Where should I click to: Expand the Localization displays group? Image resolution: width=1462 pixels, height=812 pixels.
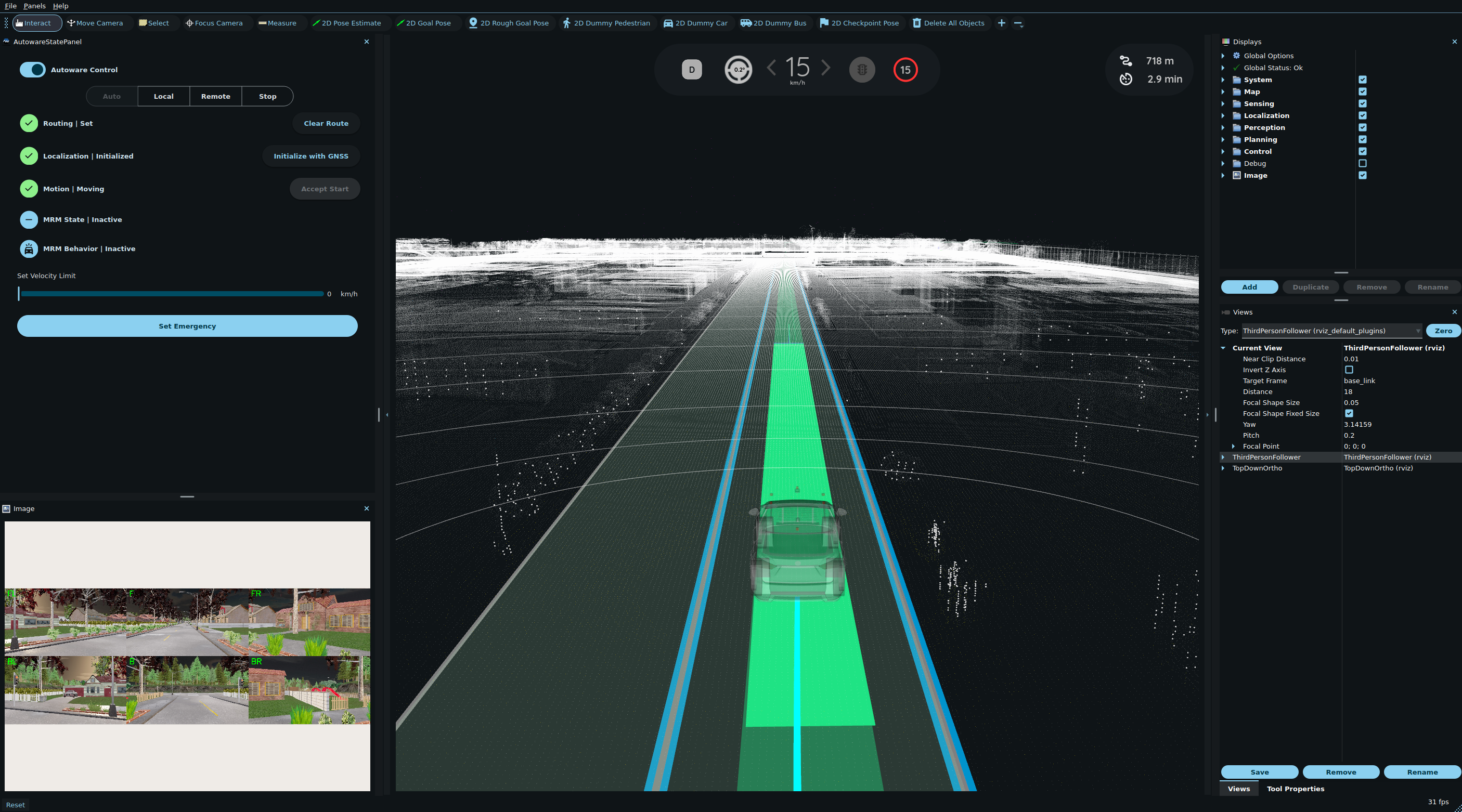point(1224,115)
